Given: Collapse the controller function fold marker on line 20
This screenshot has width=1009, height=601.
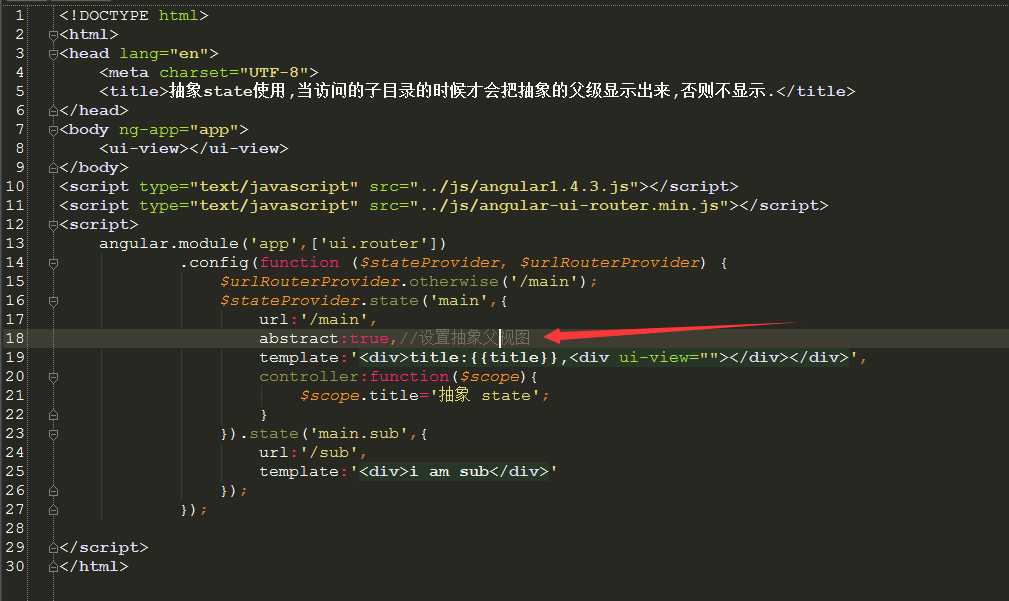Looking at the screenshot, I should (x=53, y=376).
